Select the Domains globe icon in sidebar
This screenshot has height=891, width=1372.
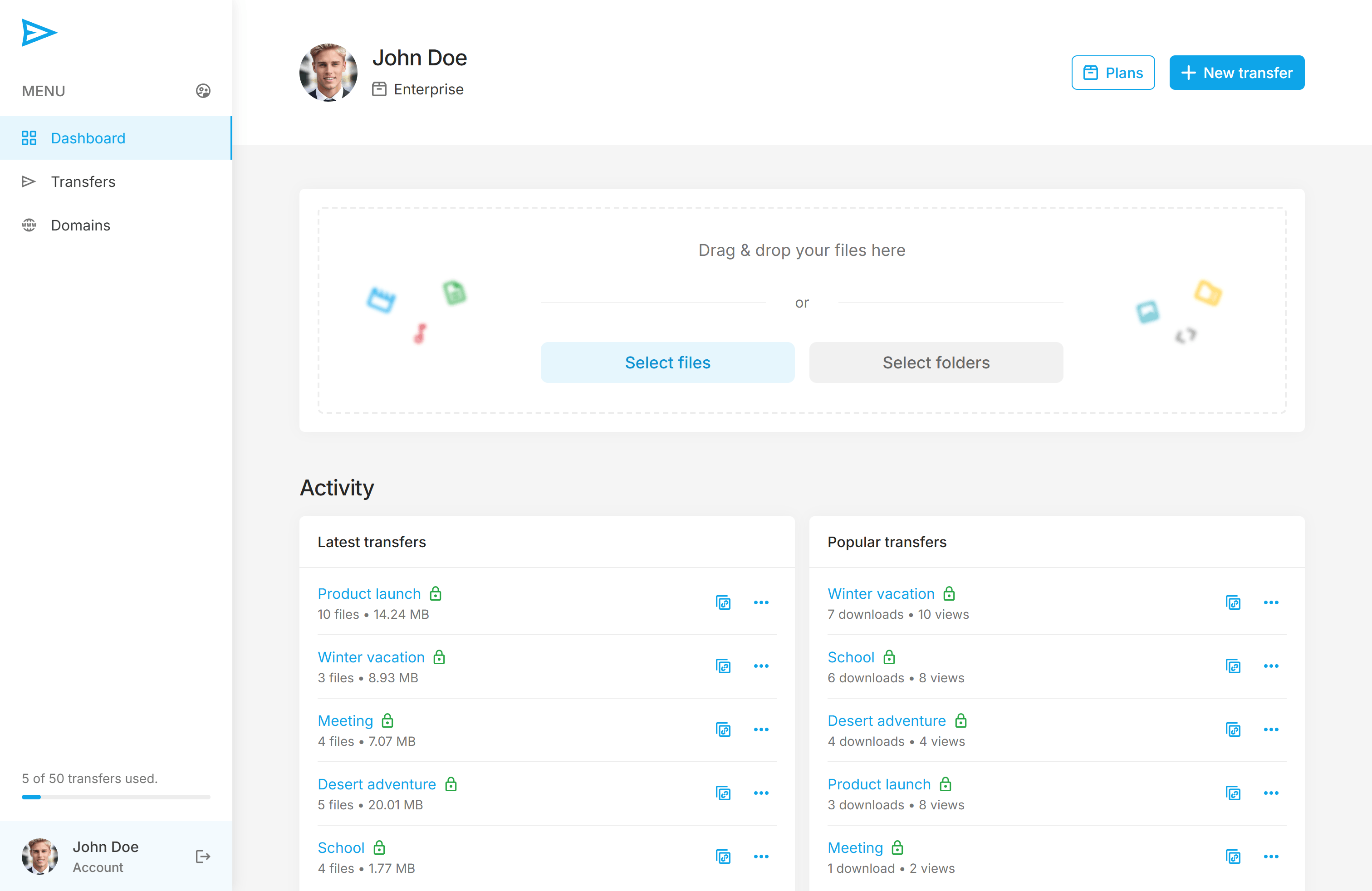29,225
